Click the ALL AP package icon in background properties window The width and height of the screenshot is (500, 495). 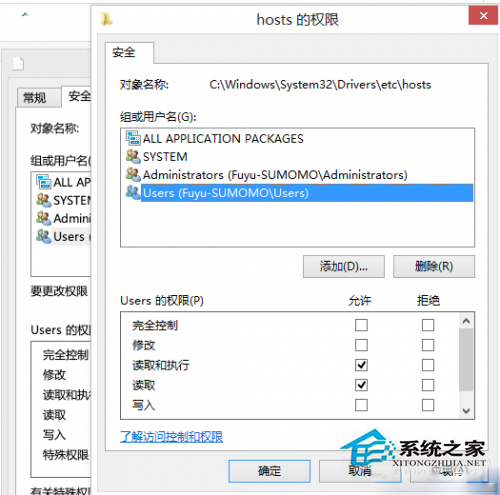pos(44,182)
